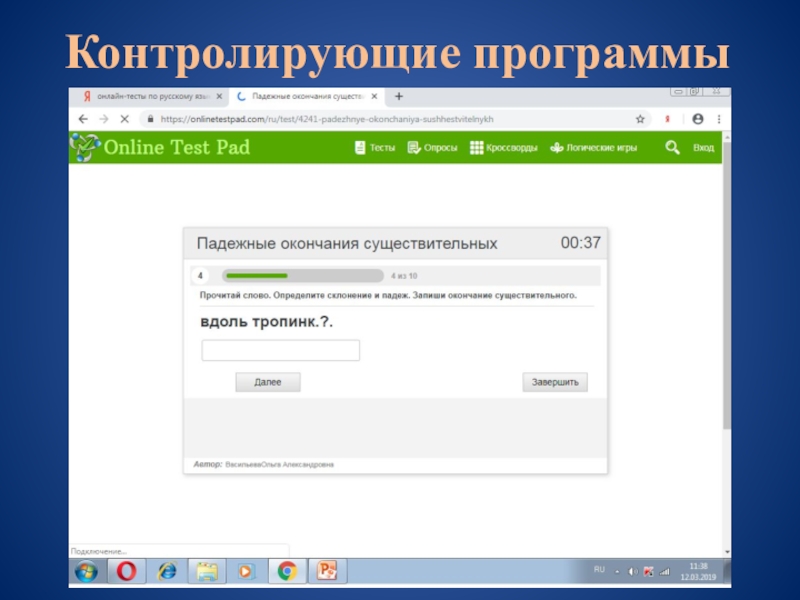The height and width of the screenshot is (600, 800).
Task: Go to the Кроссворды section
Action: pos(504,148)
